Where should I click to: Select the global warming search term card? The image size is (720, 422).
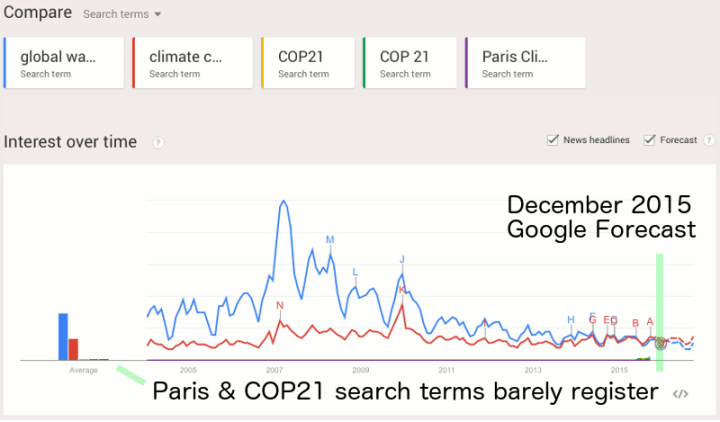64,63
